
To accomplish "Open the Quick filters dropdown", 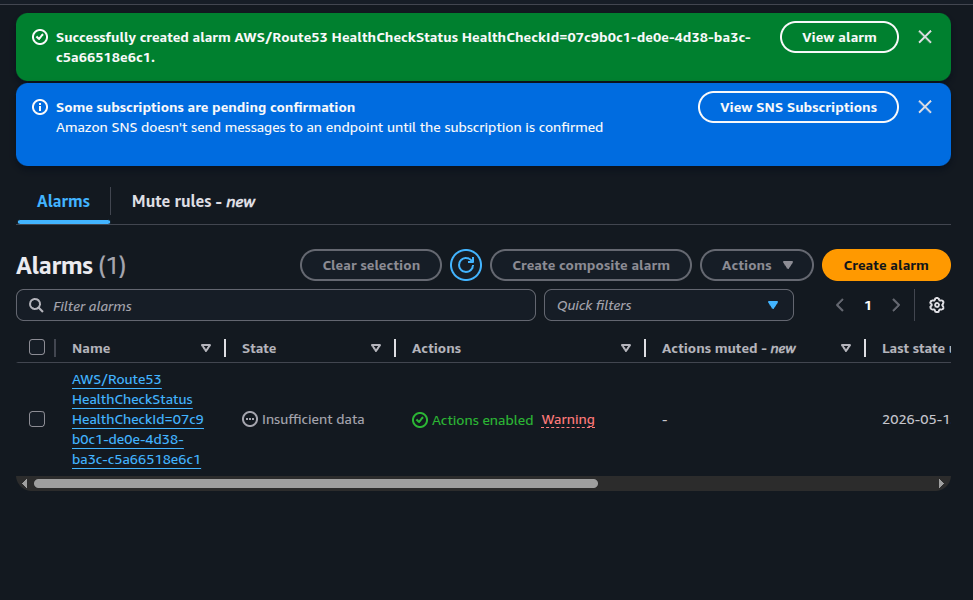I will tap(668, 305).
